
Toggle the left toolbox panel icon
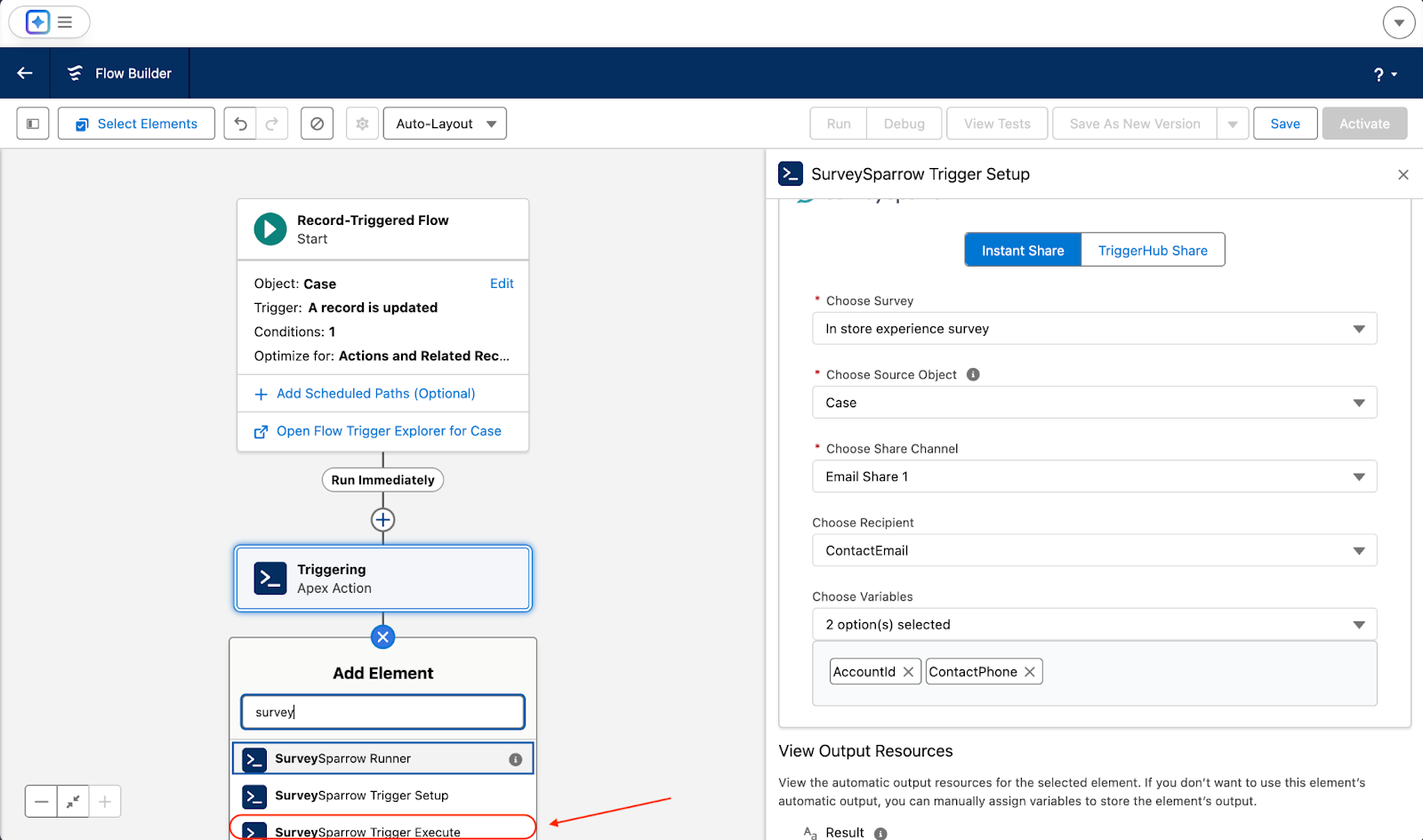pos(33,124)
